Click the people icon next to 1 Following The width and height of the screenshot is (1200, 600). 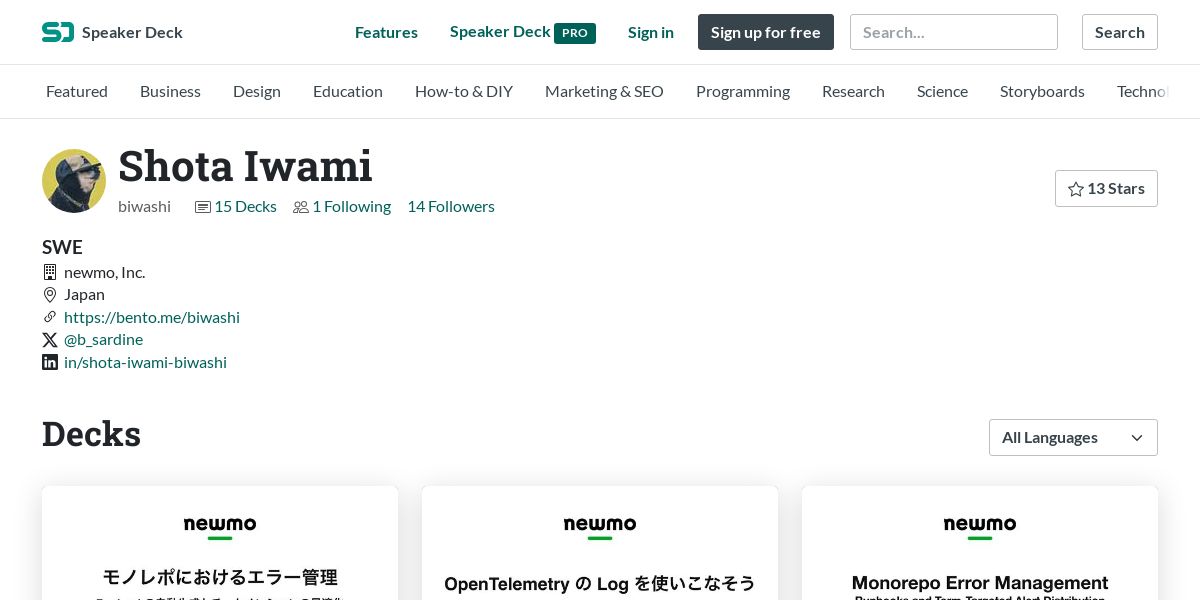click(301, 207)
